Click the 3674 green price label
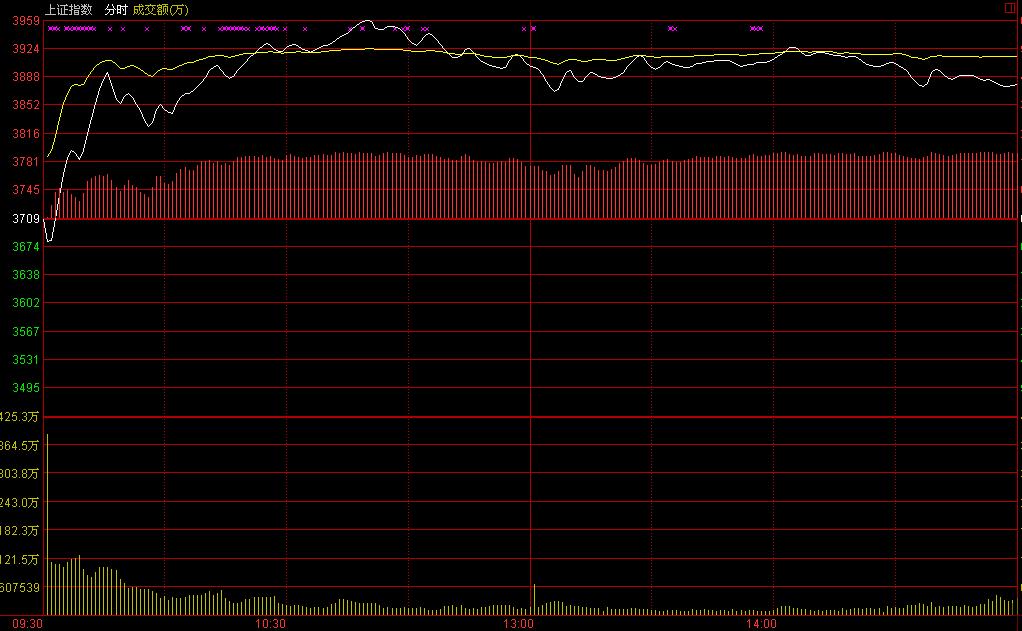Screen dimensions: 1022x631 tap(27, 247)
